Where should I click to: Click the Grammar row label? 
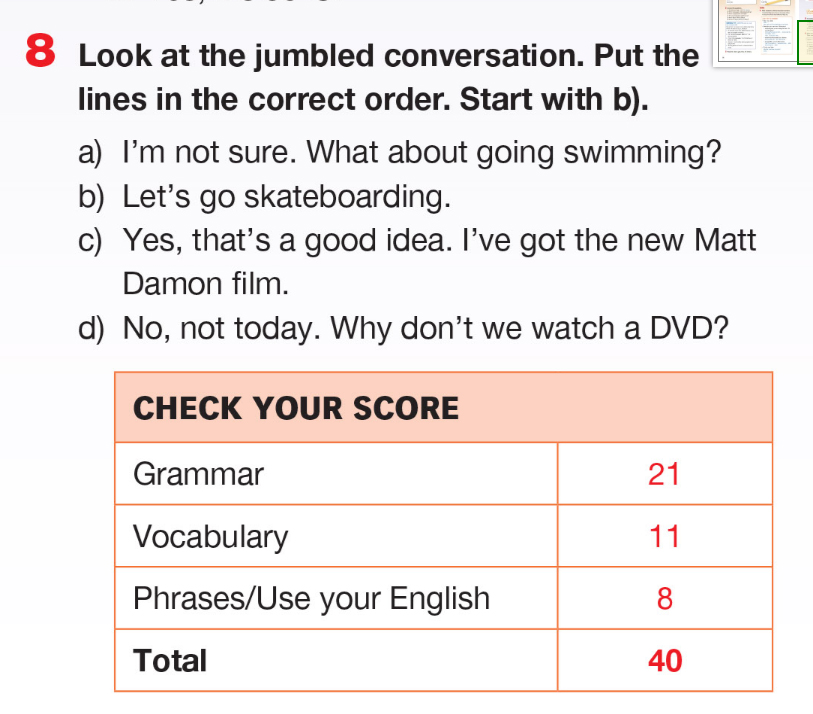198,474
